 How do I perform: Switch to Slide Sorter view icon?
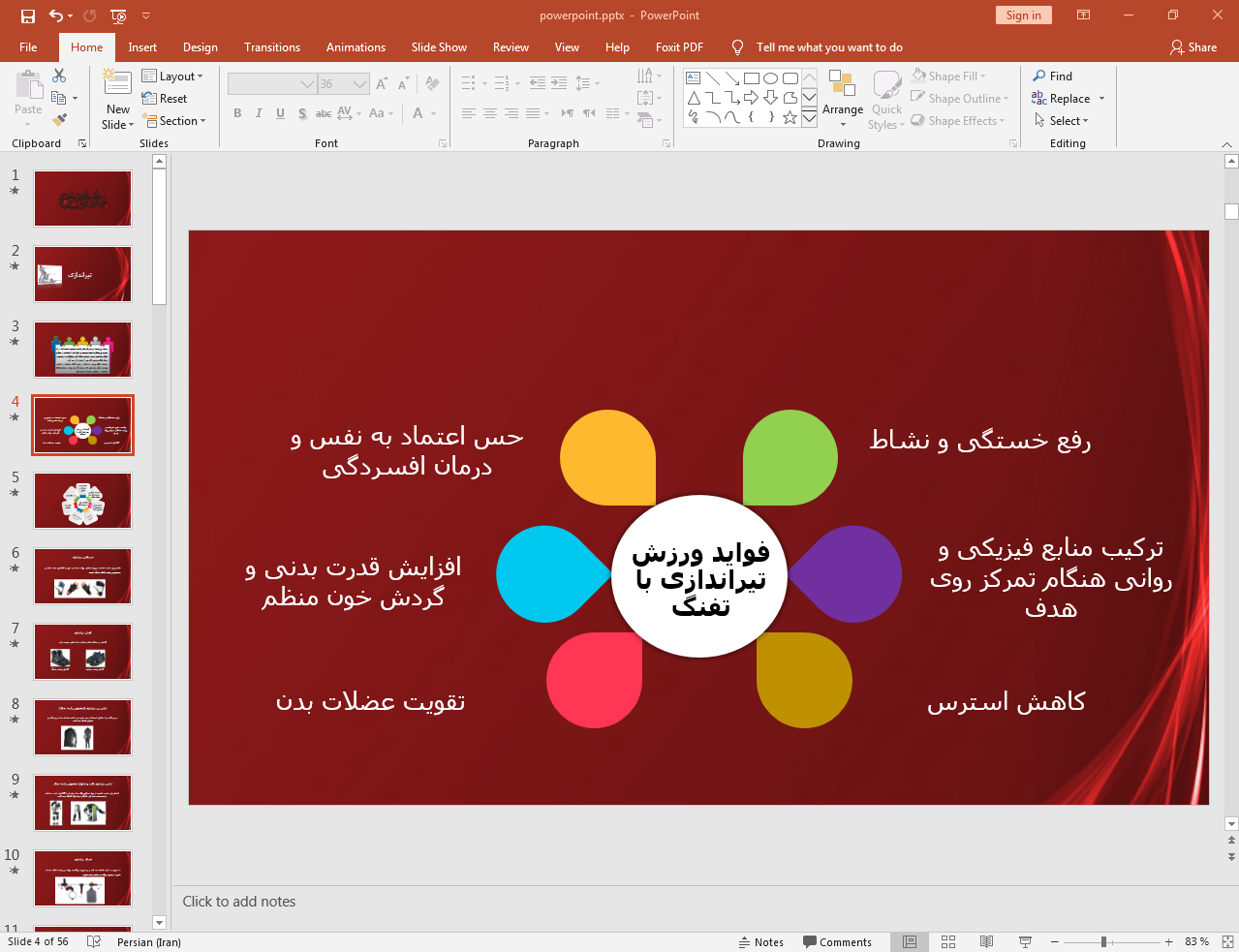pyautogui.click(x=948, y=941)
